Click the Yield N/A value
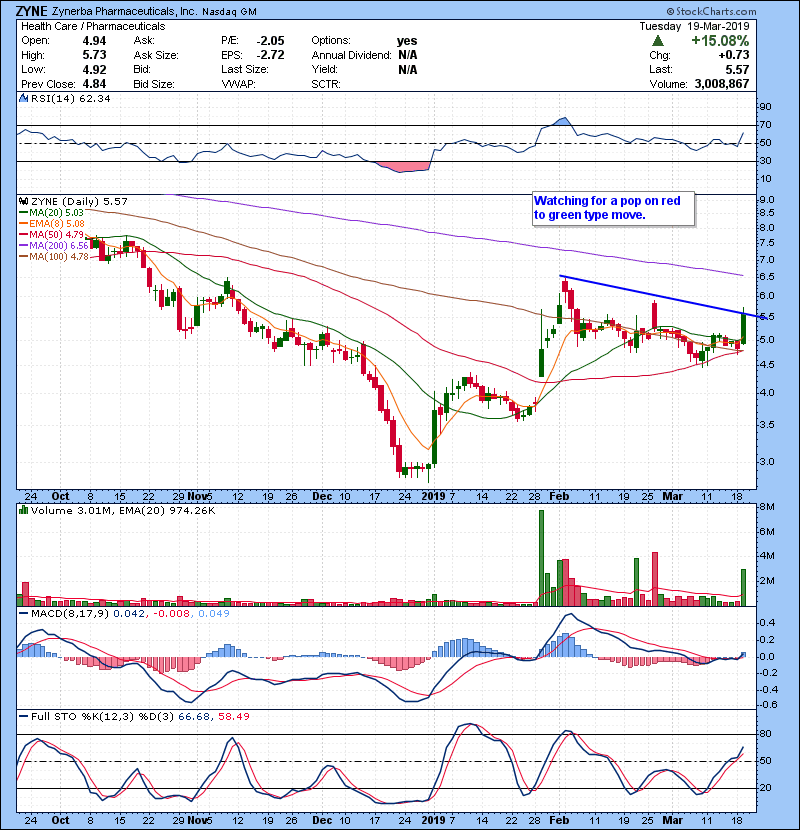This screenshot has width=800, height=830. point(408,70)
